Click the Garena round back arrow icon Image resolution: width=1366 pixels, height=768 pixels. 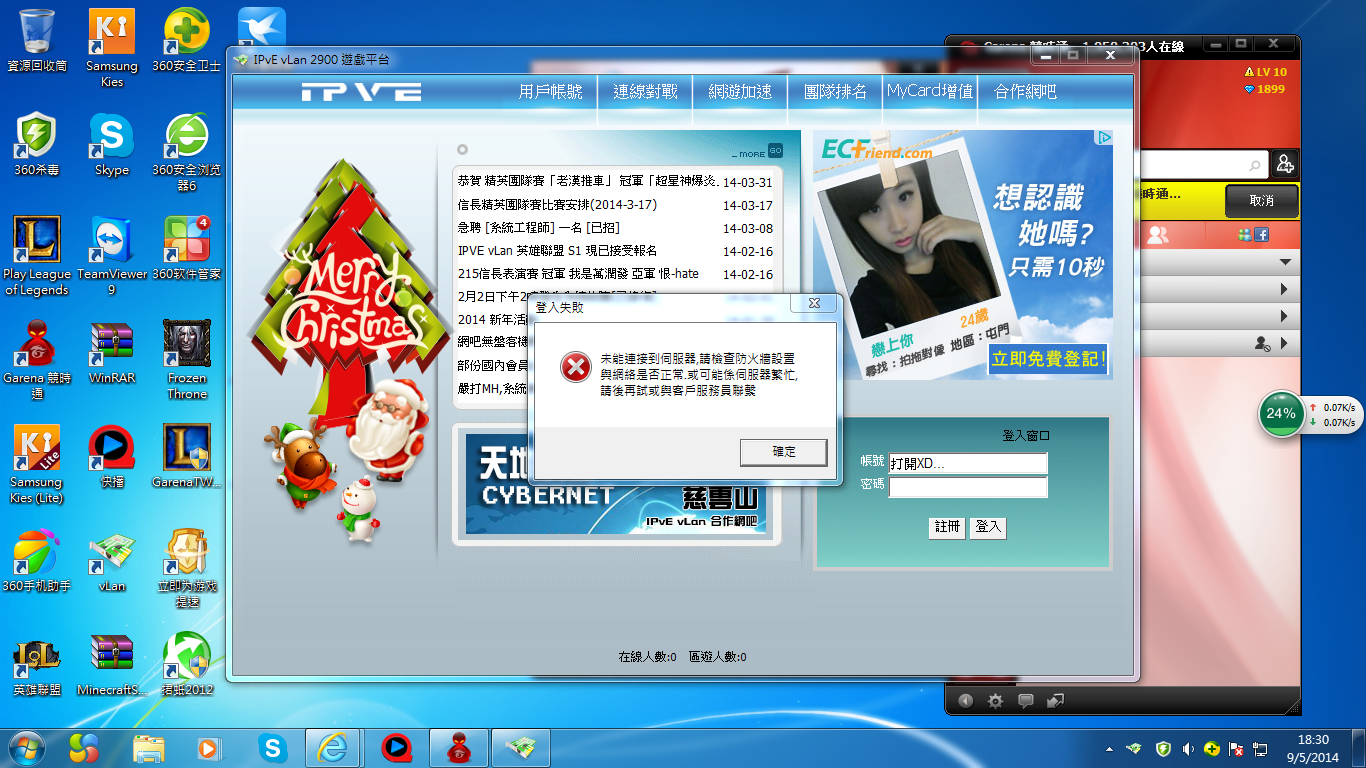pyautogui.click(x=965, y=701)
